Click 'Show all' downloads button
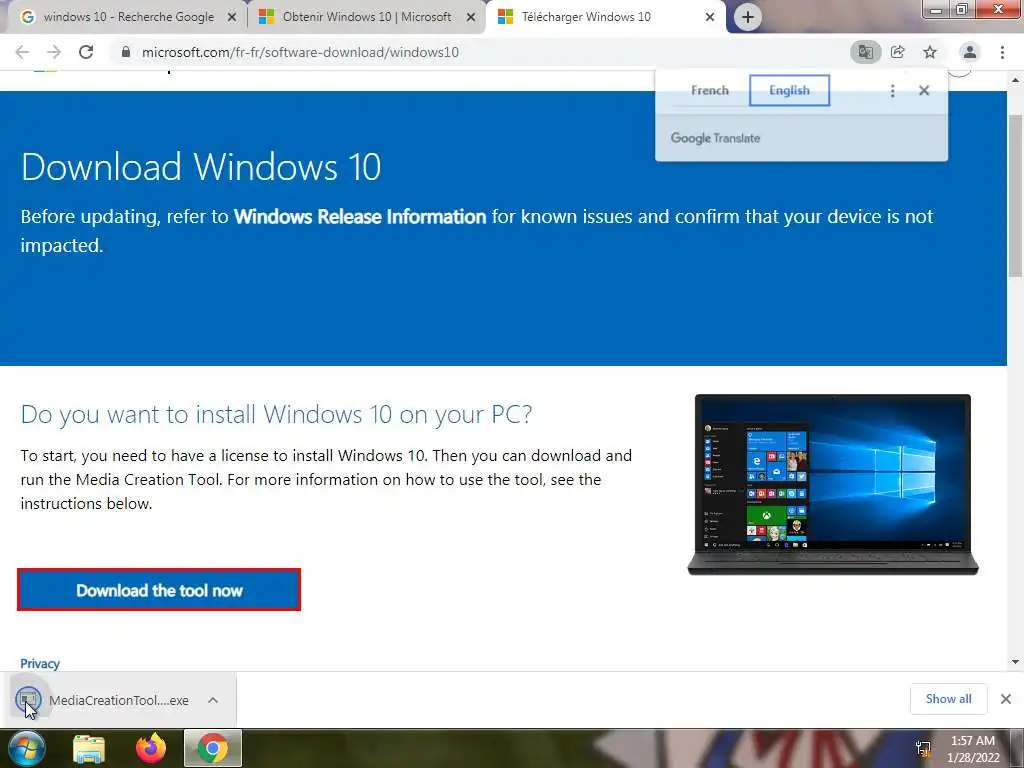The height and width of the screenshot is (768, 1024). pyautogui.click(x=948, y=699)
